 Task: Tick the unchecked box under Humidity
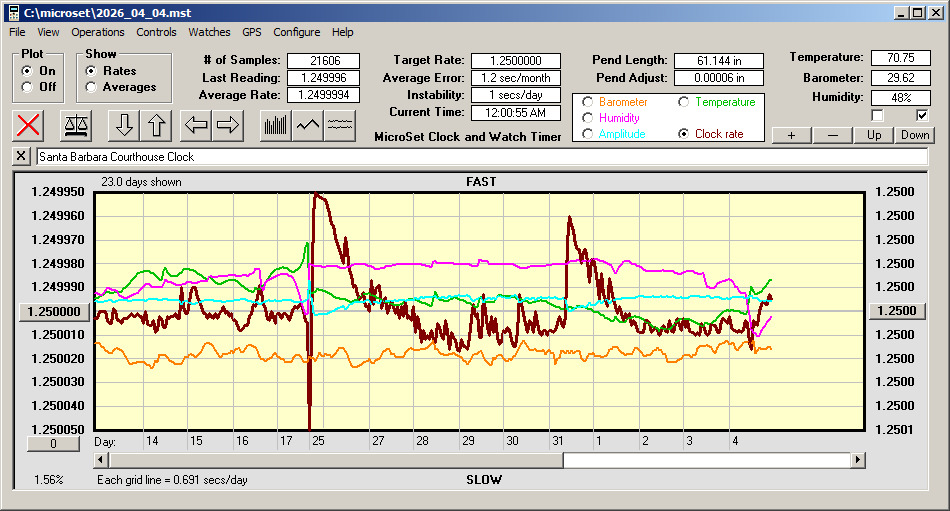click(878, 115)
